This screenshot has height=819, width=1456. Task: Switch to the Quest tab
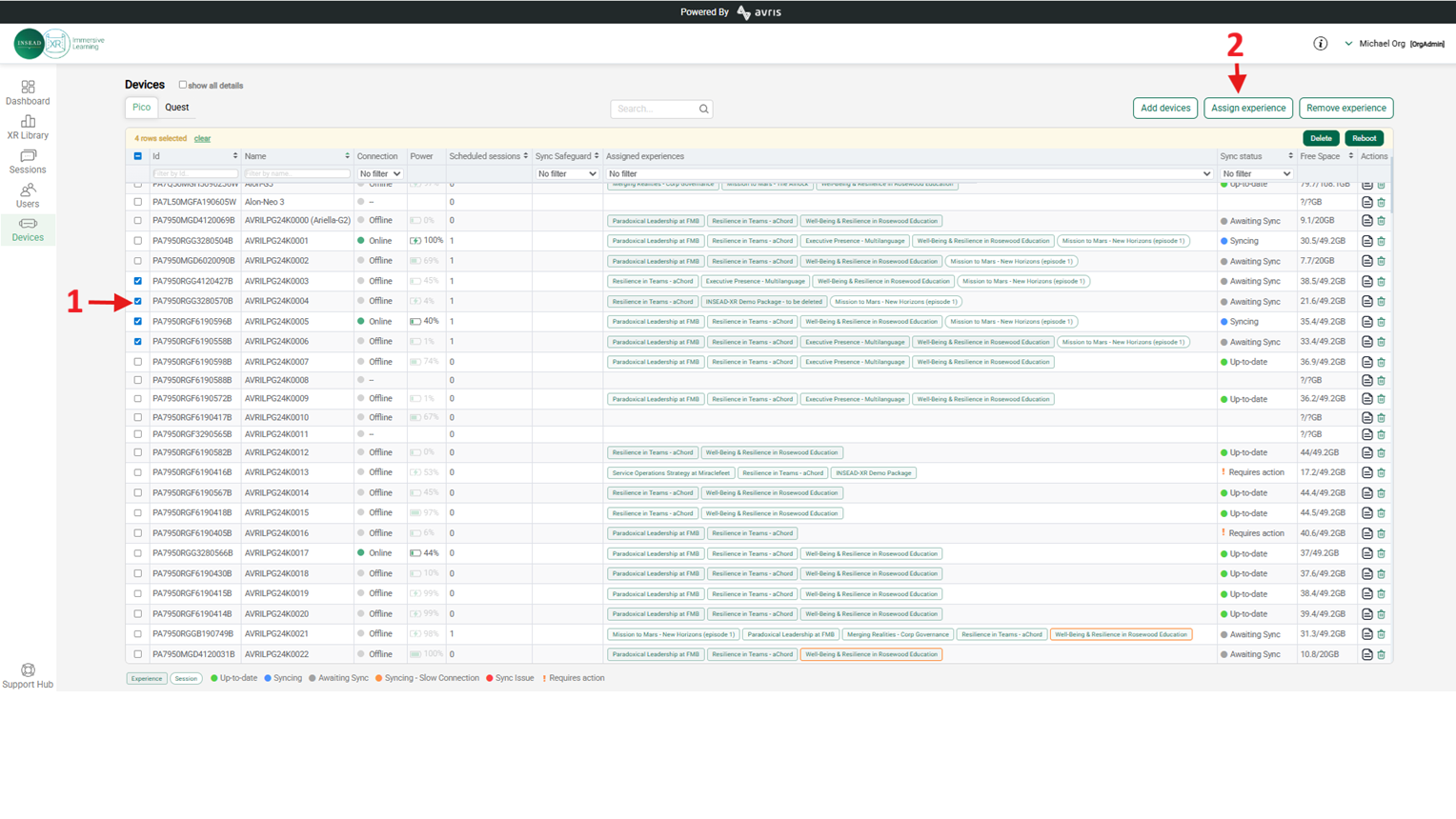[176, 108]
